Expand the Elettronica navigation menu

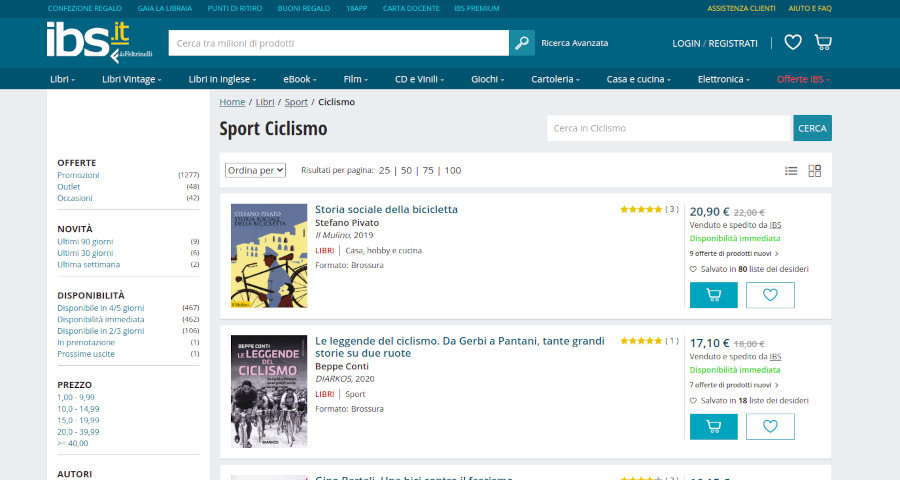726,79
